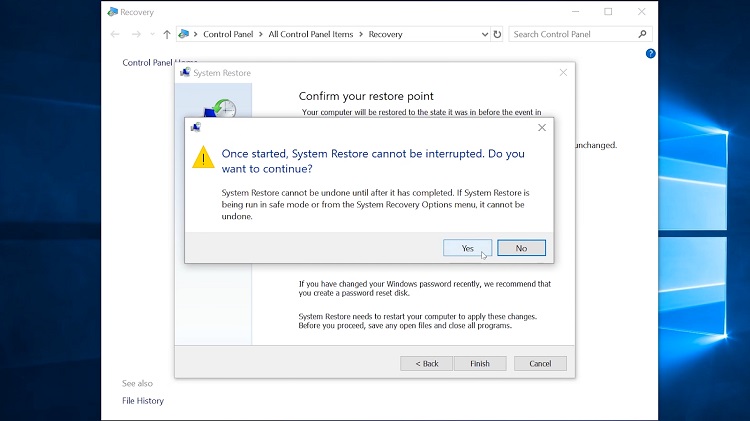The height and width of the screenshot is (421, 750).
Task: Go up one folder level
Action: 166,34
